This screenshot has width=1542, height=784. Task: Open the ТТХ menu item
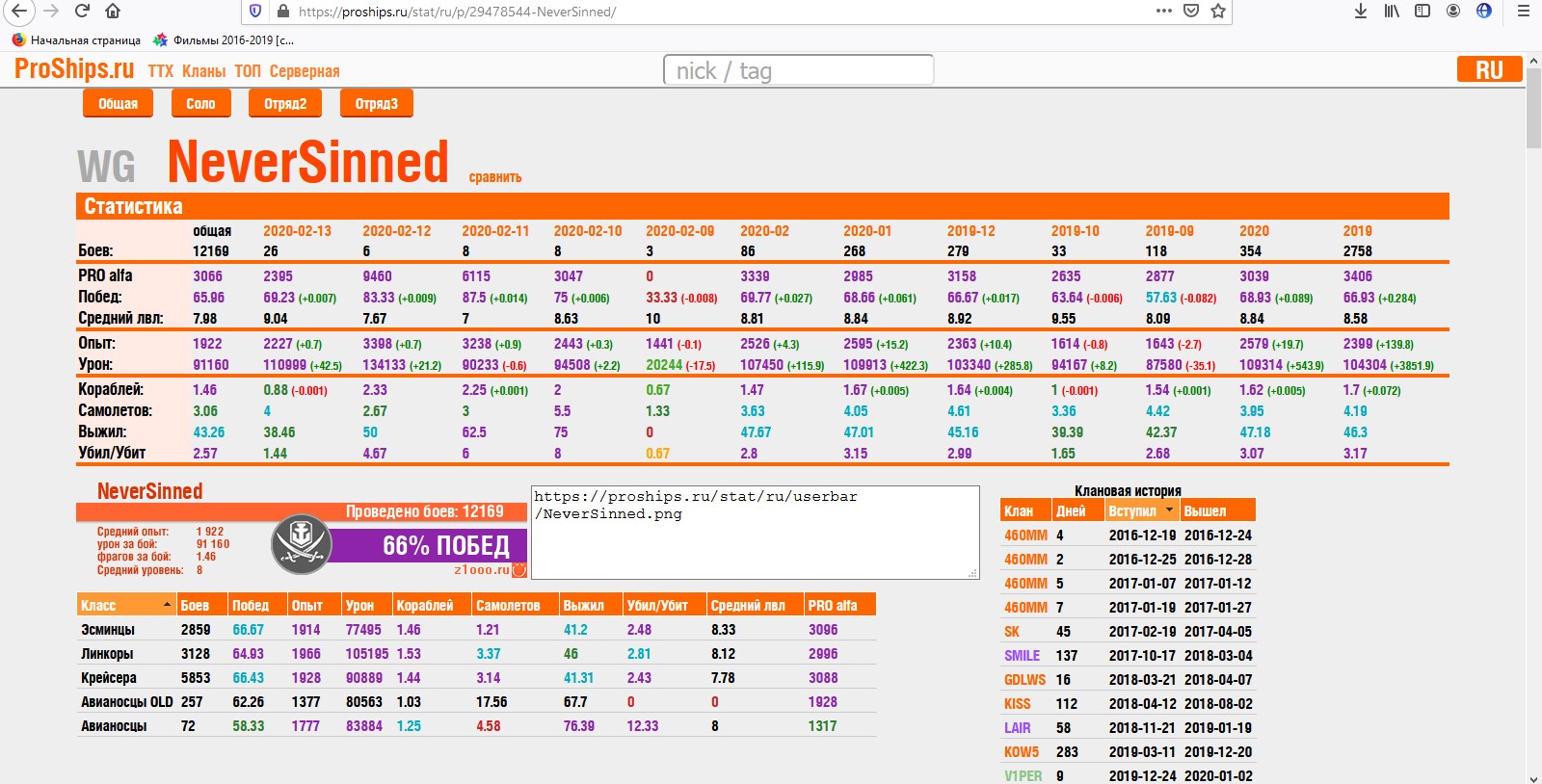pos(161,71)
